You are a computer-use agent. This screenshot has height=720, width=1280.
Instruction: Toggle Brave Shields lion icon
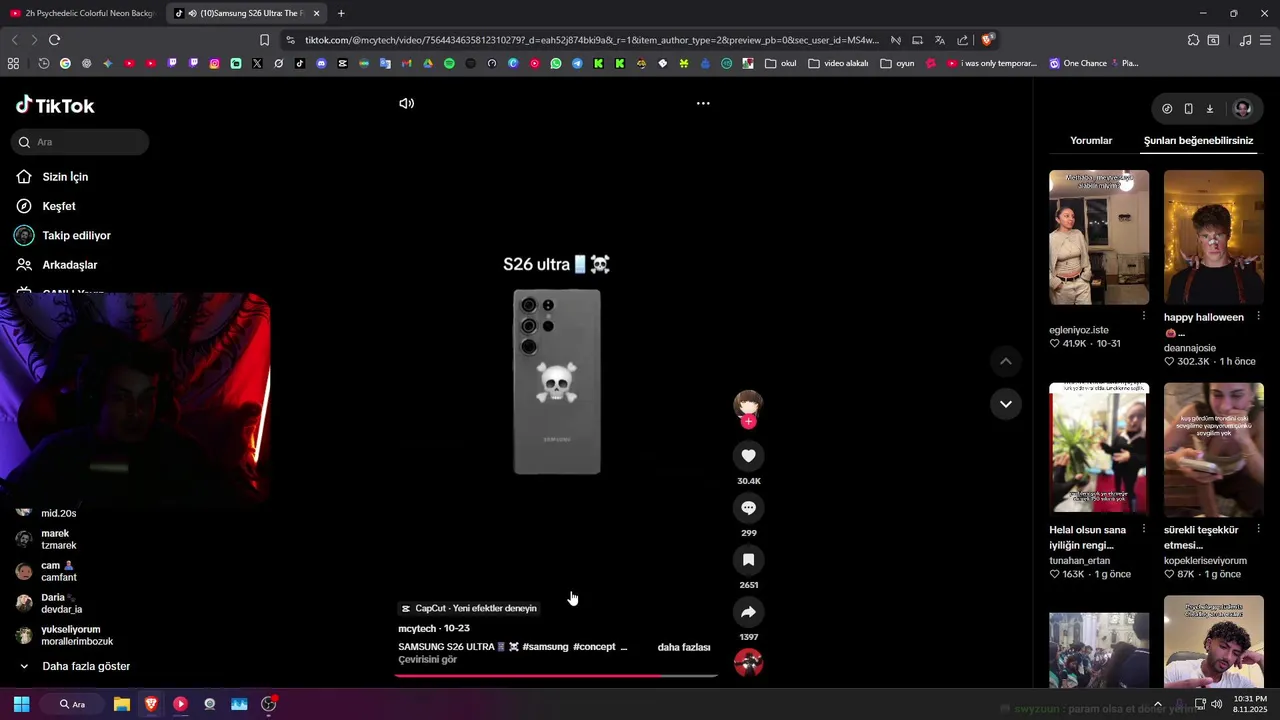[x=988, y=40]
